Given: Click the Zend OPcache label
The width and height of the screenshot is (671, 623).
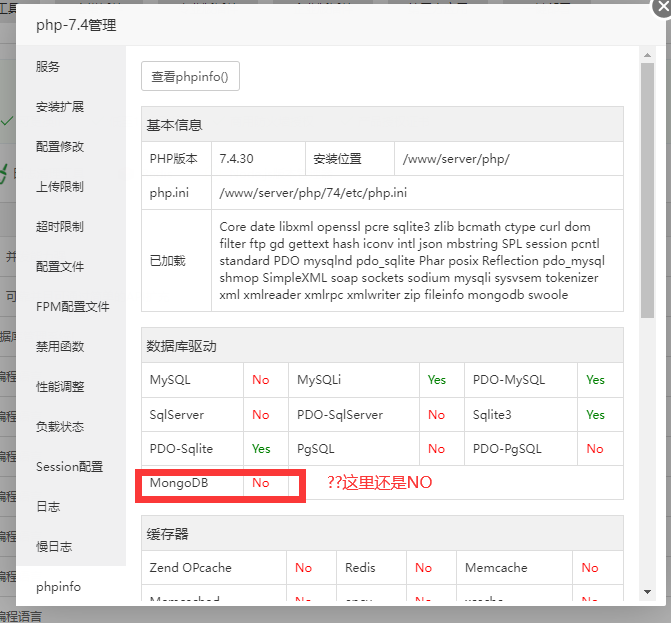Looking at the screenshot, I should (190, 567).
